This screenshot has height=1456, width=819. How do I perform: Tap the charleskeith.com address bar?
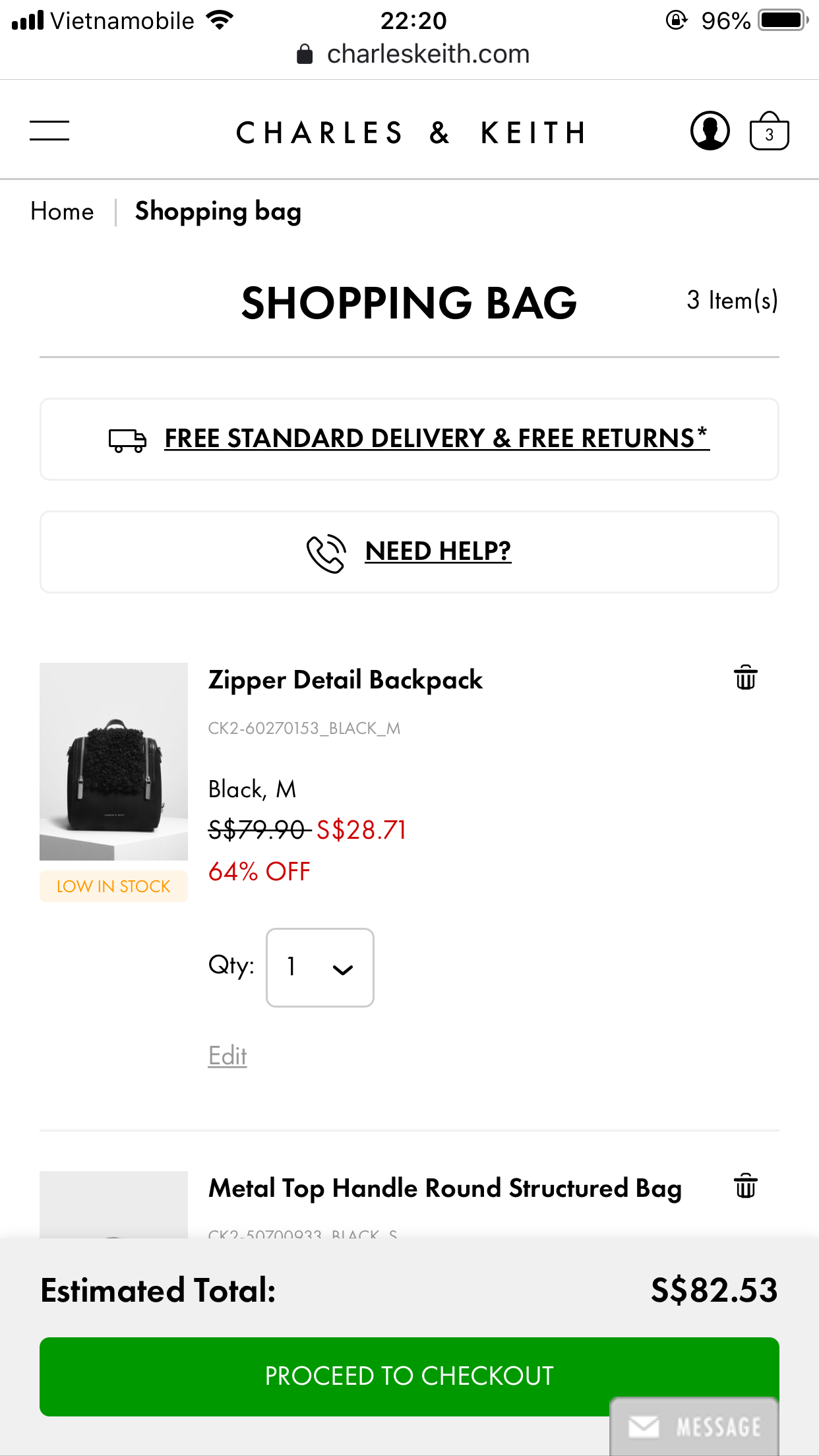(x=427, y=54)
